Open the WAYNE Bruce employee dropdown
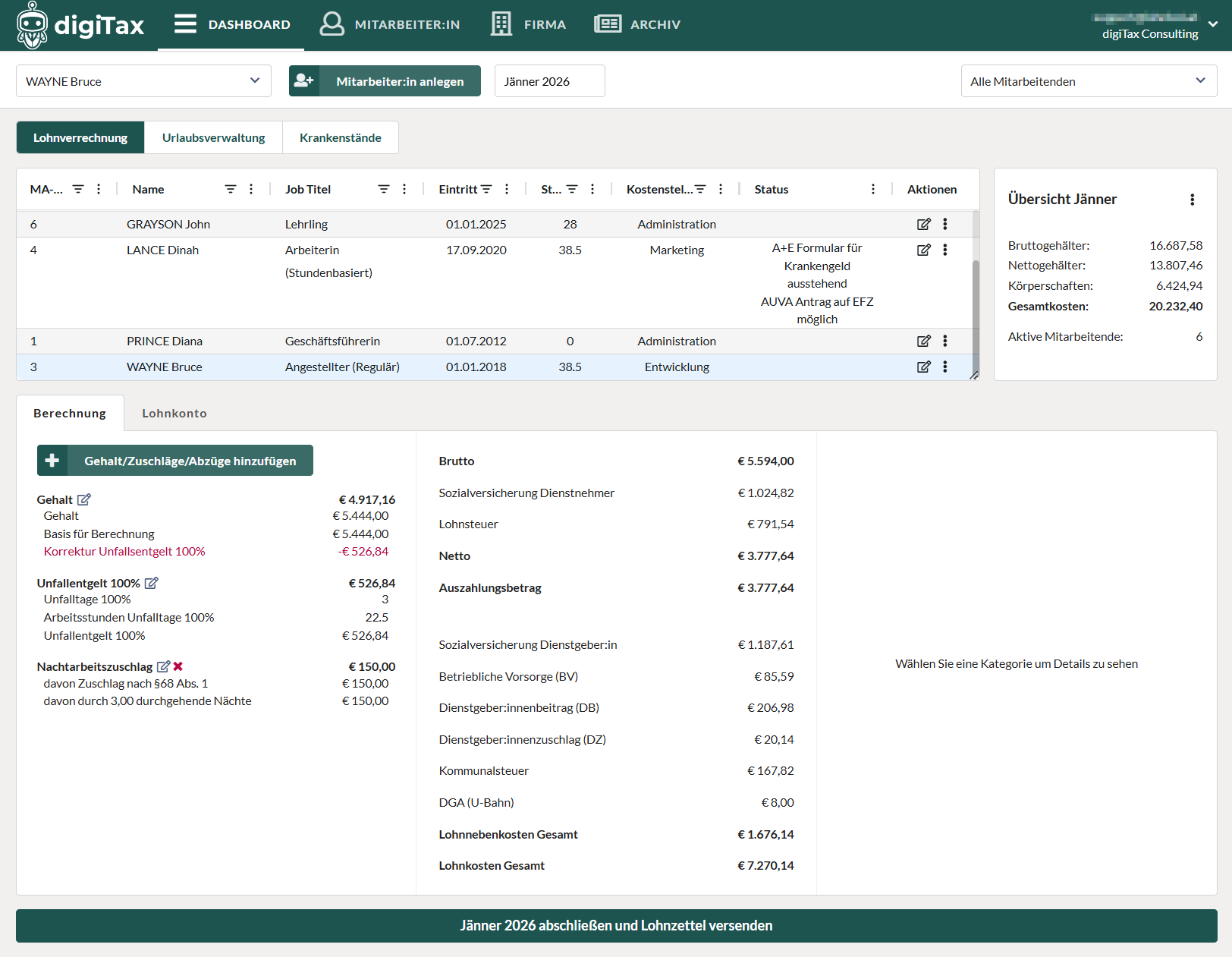Image resolution: width=1232 pixels, height=957 pixels. point(143,81)
